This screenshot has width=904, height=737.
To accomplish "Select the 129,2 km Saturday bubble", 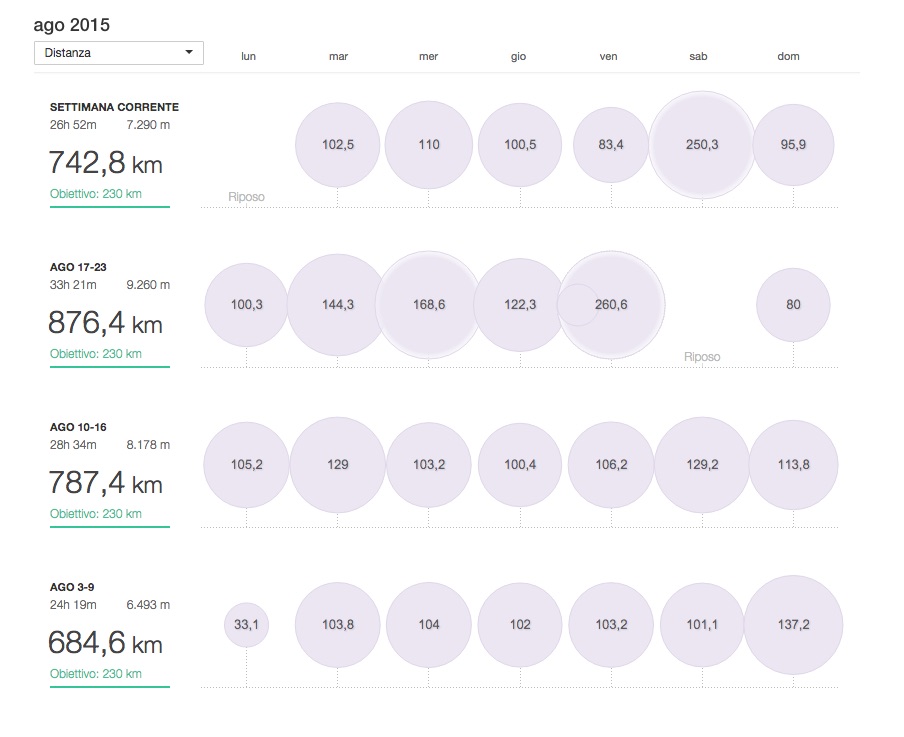I will pyautogui.click(x=702, y=465).
